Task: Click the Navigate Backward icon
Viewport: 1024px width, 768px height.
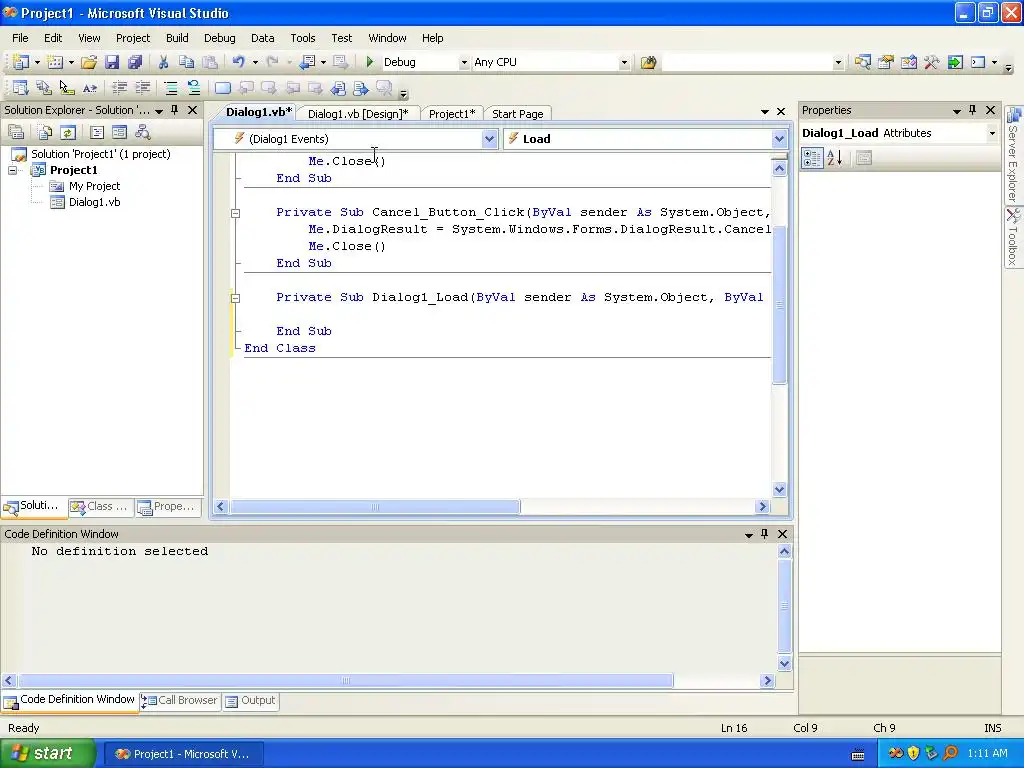Action: click(307, 62)
